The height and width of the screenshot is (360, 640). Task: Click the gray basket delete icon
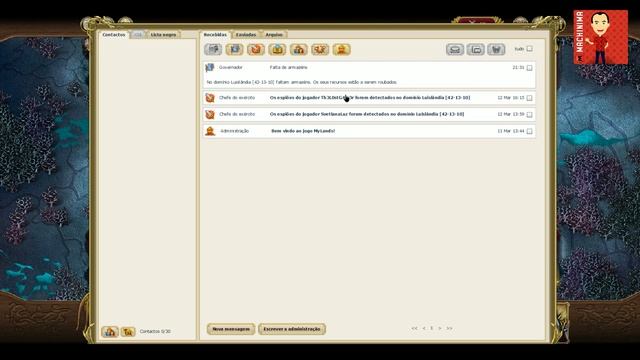point(496,49)
